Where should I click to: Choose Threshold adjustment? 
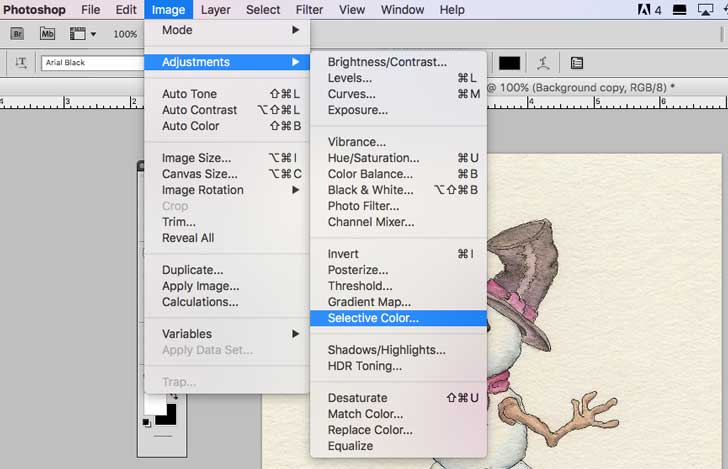398,286
